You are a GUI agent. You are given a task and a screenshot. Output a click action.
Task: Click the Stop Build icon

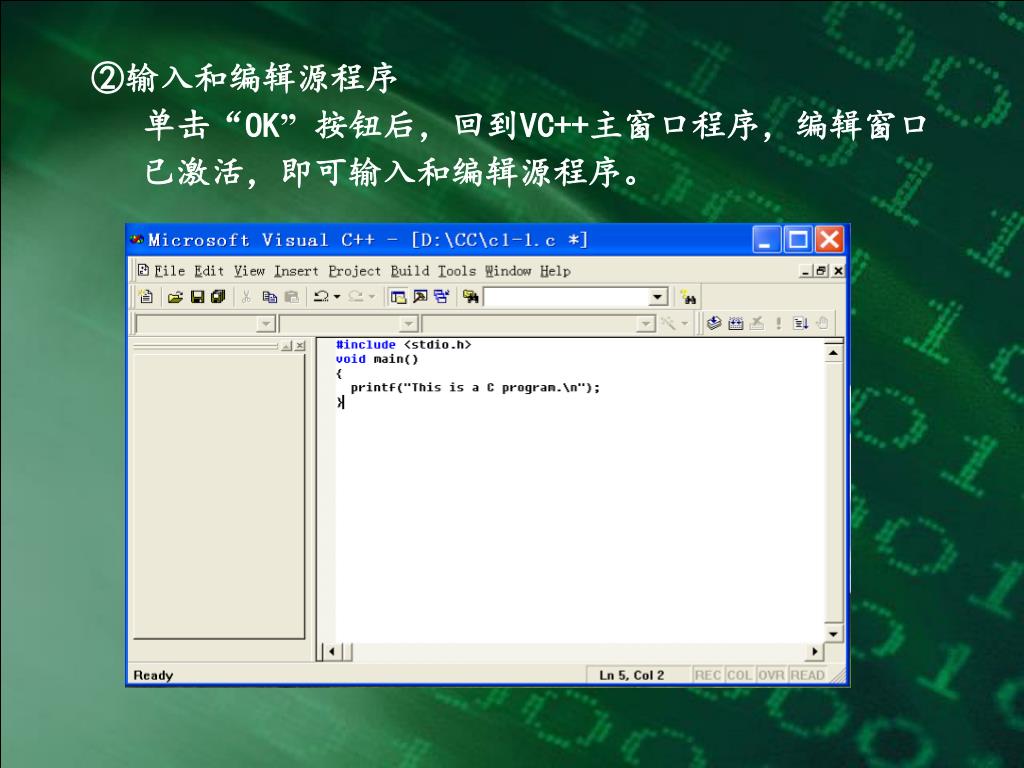pyautogui.click(x=756, y=323)
